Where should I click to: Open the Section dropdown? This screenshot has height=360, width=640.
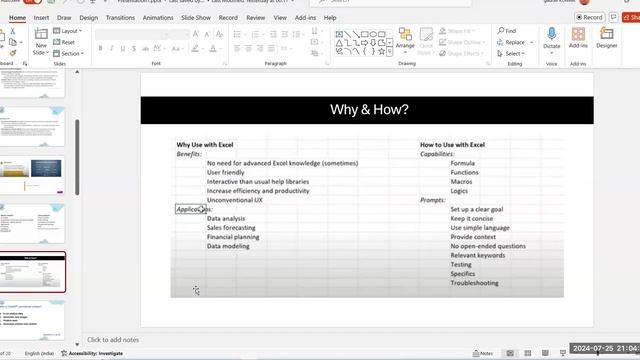pyautogui.click(x=68, y=53)
